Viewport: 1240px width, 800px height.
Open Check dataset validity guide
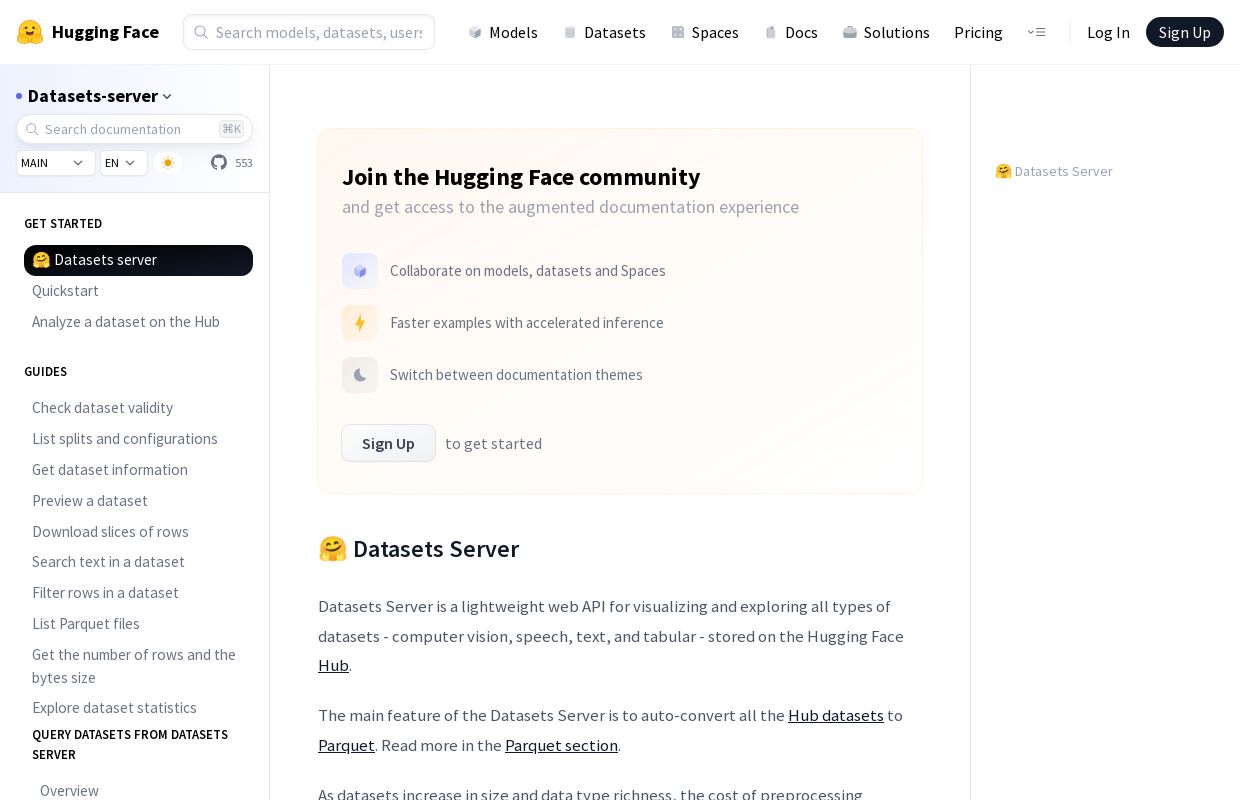pos(102,408)
